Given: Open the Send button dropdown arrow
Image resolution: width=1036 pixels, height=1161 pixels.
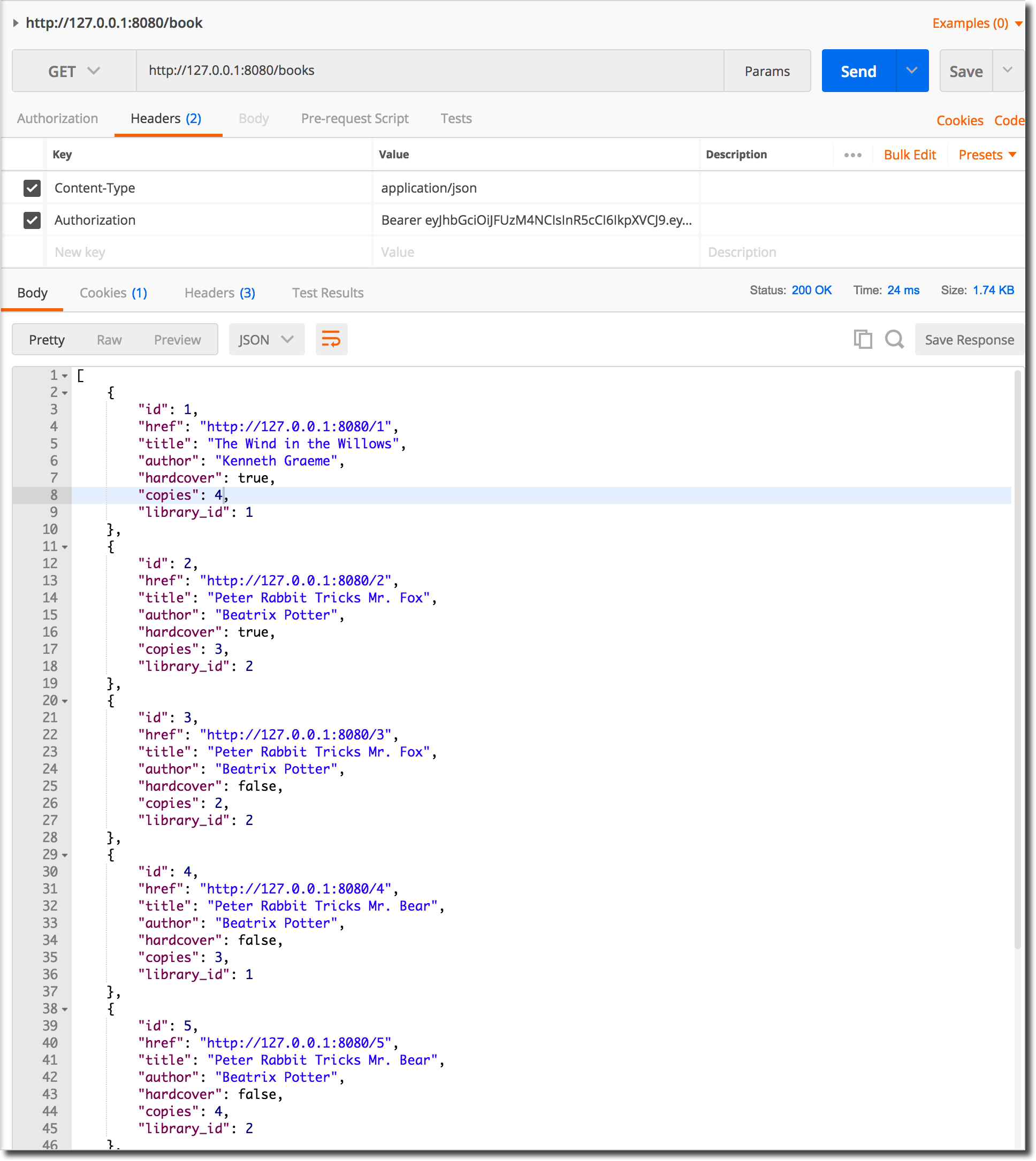Looking at the screenshot, I should click(912, 71).
